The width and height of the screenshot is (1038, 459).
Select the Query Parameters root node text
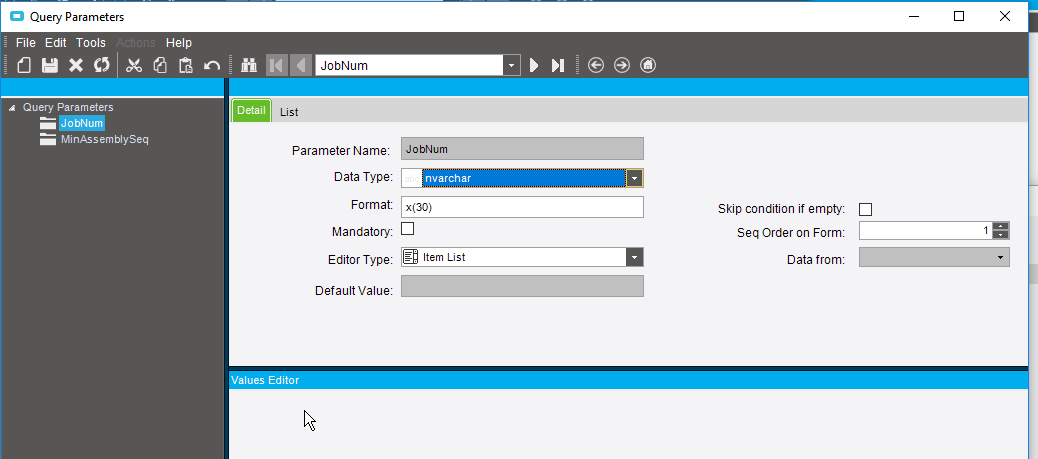tap(68, 107)
